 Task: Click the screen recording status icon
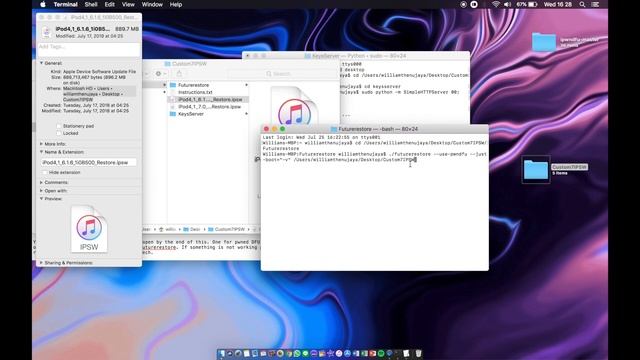click(463, 4)
